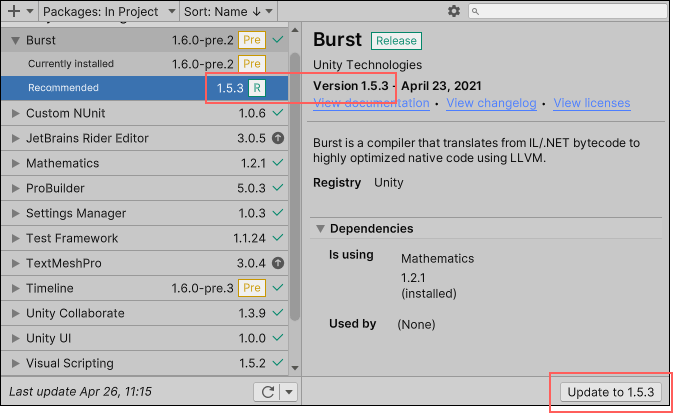Open View documentation link
The image size is (675, 414).
[371, 103]
